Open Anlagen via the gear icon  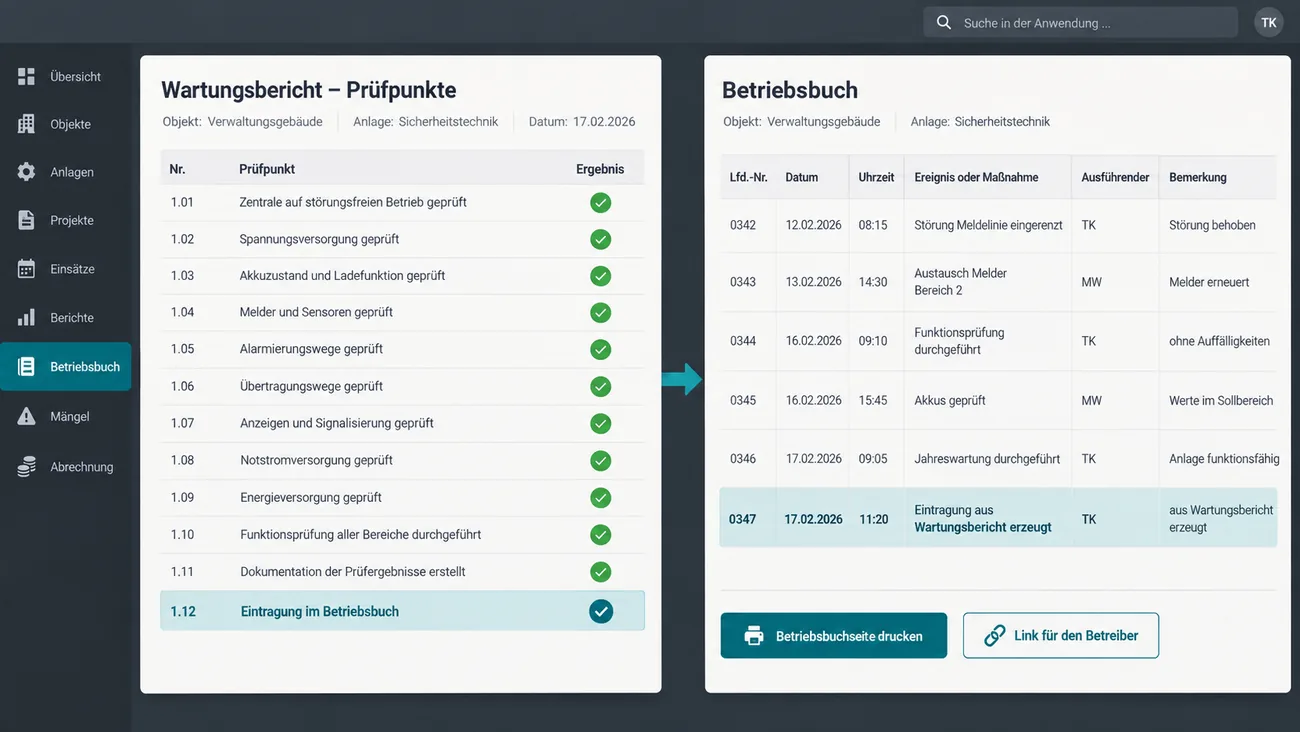coord(26,172)
